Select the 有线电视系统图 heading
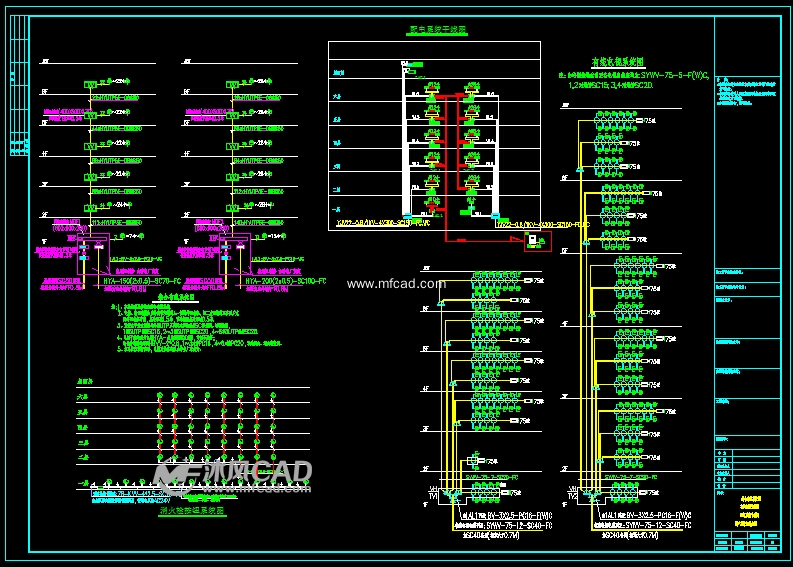Image resolution: width=793 pixels, height=567 pixels. (618, 62)
